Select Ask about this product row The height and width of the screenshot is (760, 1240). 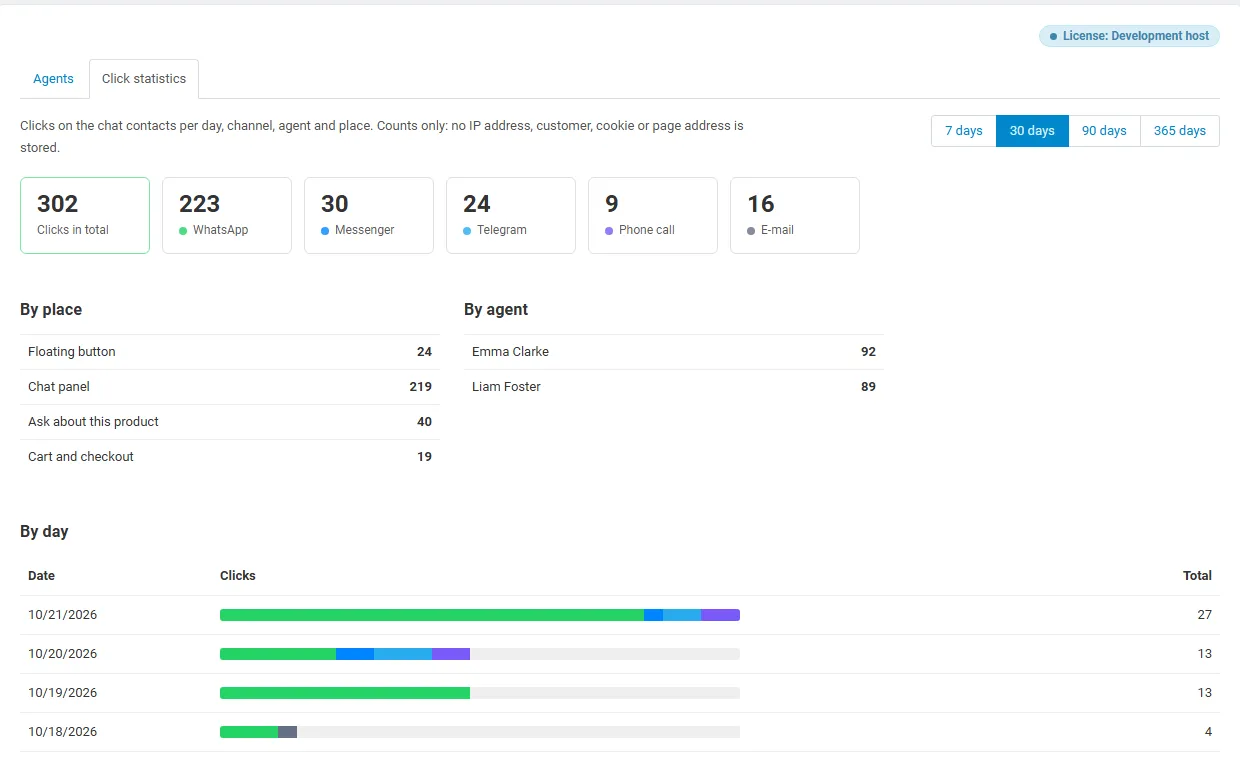[230, 422]
